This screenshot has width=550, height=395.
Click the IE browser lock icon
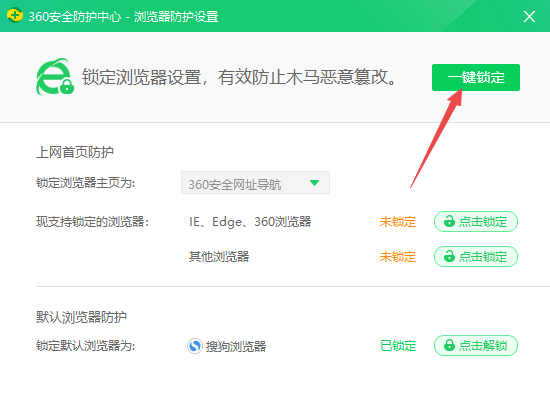point(55,77)
